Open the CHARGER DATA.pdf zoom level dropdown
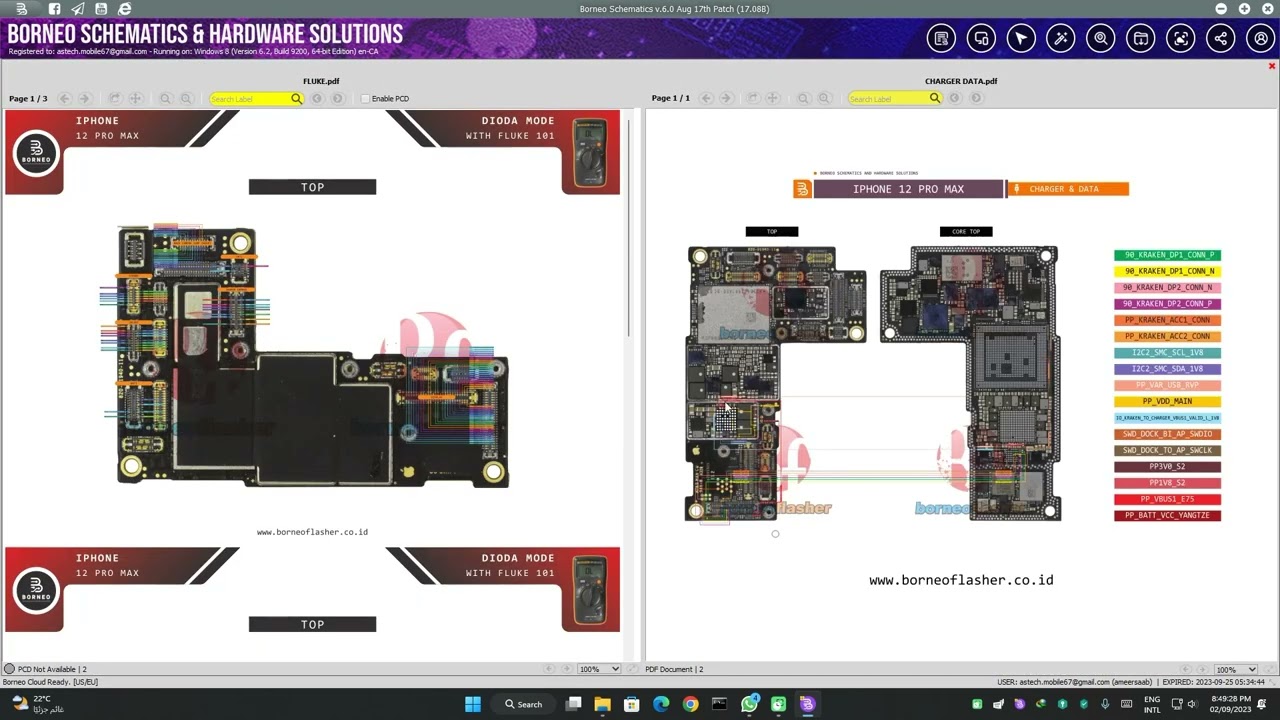Screen dimensions: 1280x720 point(1236,669)
